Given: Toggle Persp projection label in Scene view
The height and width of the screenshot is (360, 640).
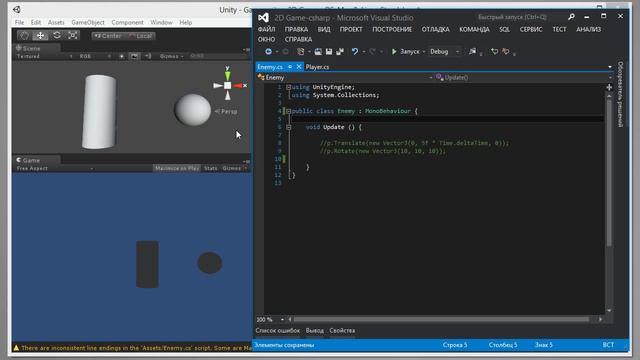Looking at the screenshot, I should [226, 111].
